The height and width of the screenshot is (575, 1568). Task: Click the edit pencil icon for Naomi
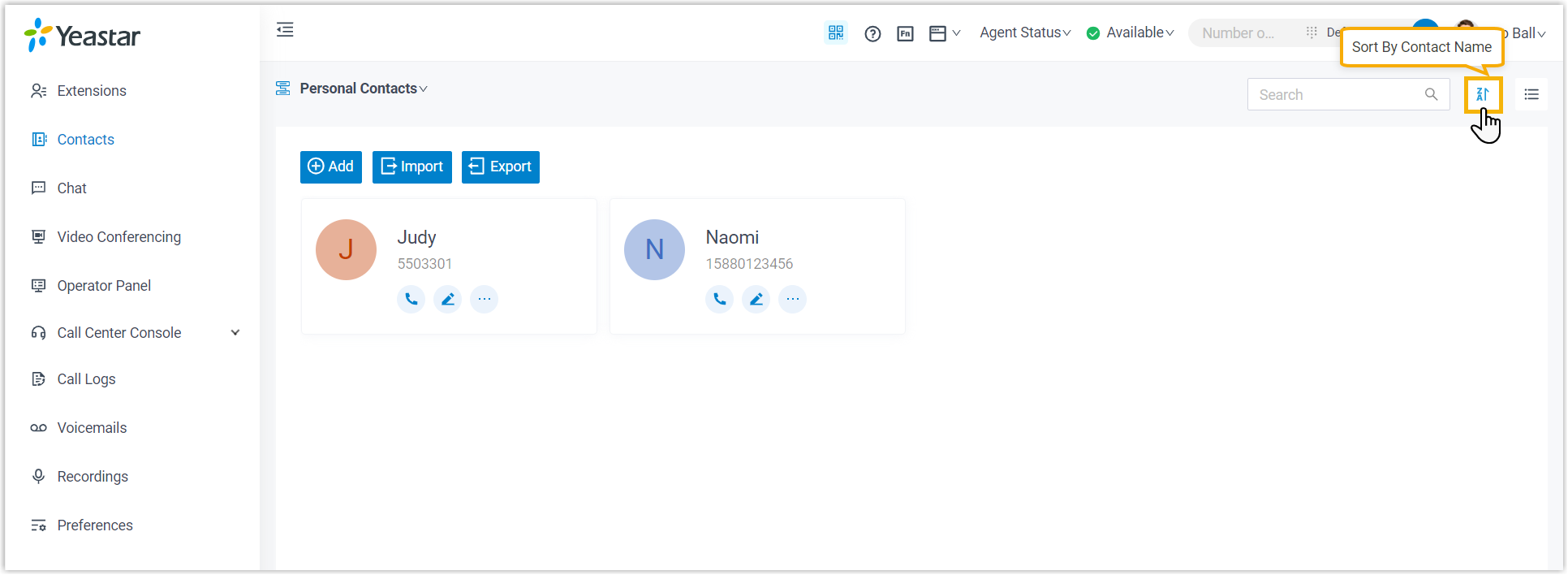756,299
